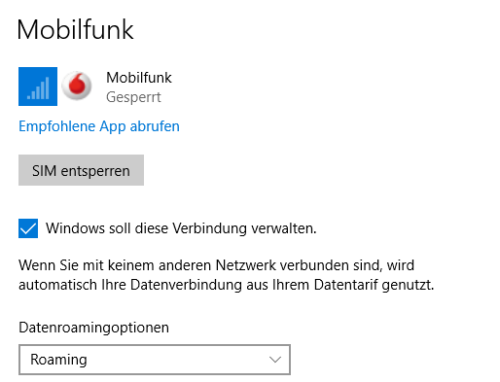Click the Mobilfunk page heading

75,30
